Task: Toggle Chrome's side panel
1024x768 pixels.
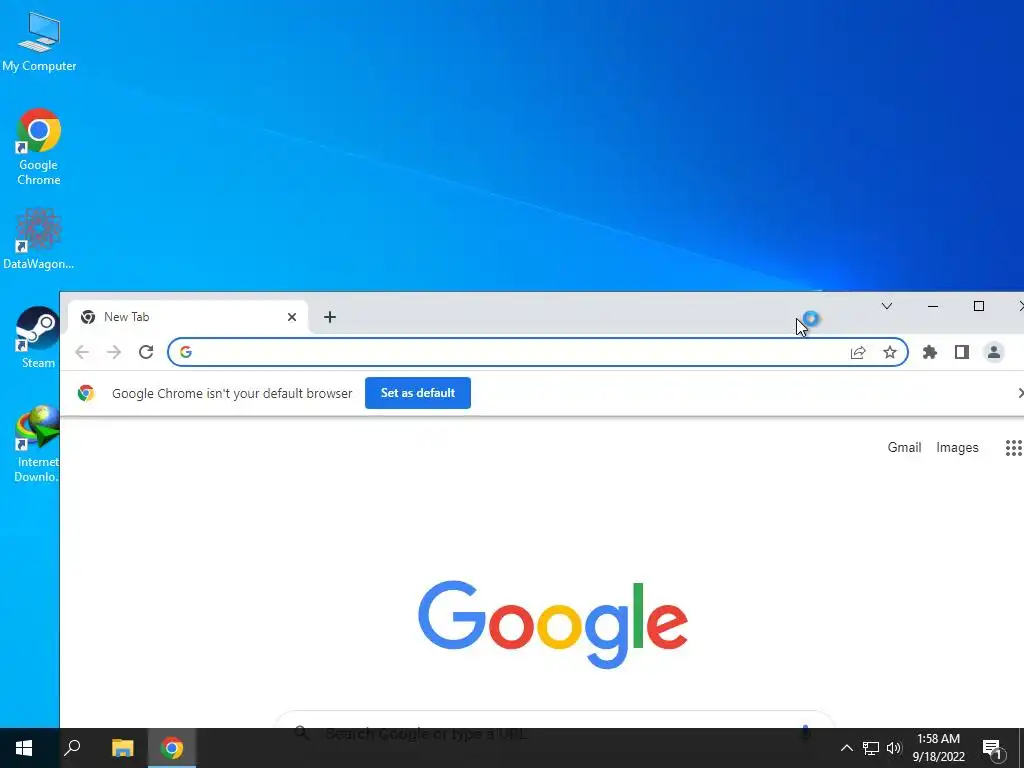Action: pos(961,353)
